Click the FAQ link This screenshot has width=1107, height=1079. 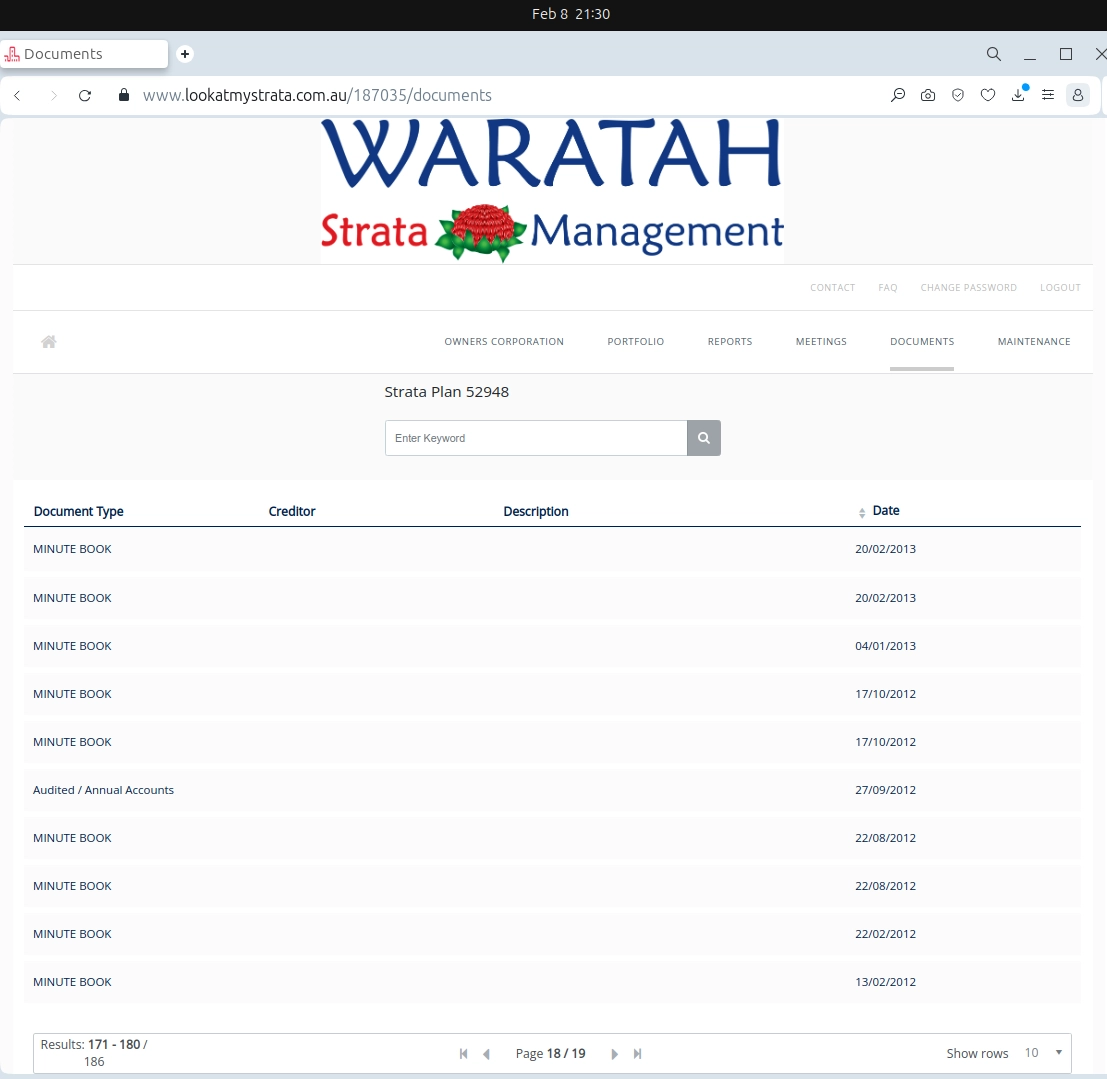pos(887,287)
